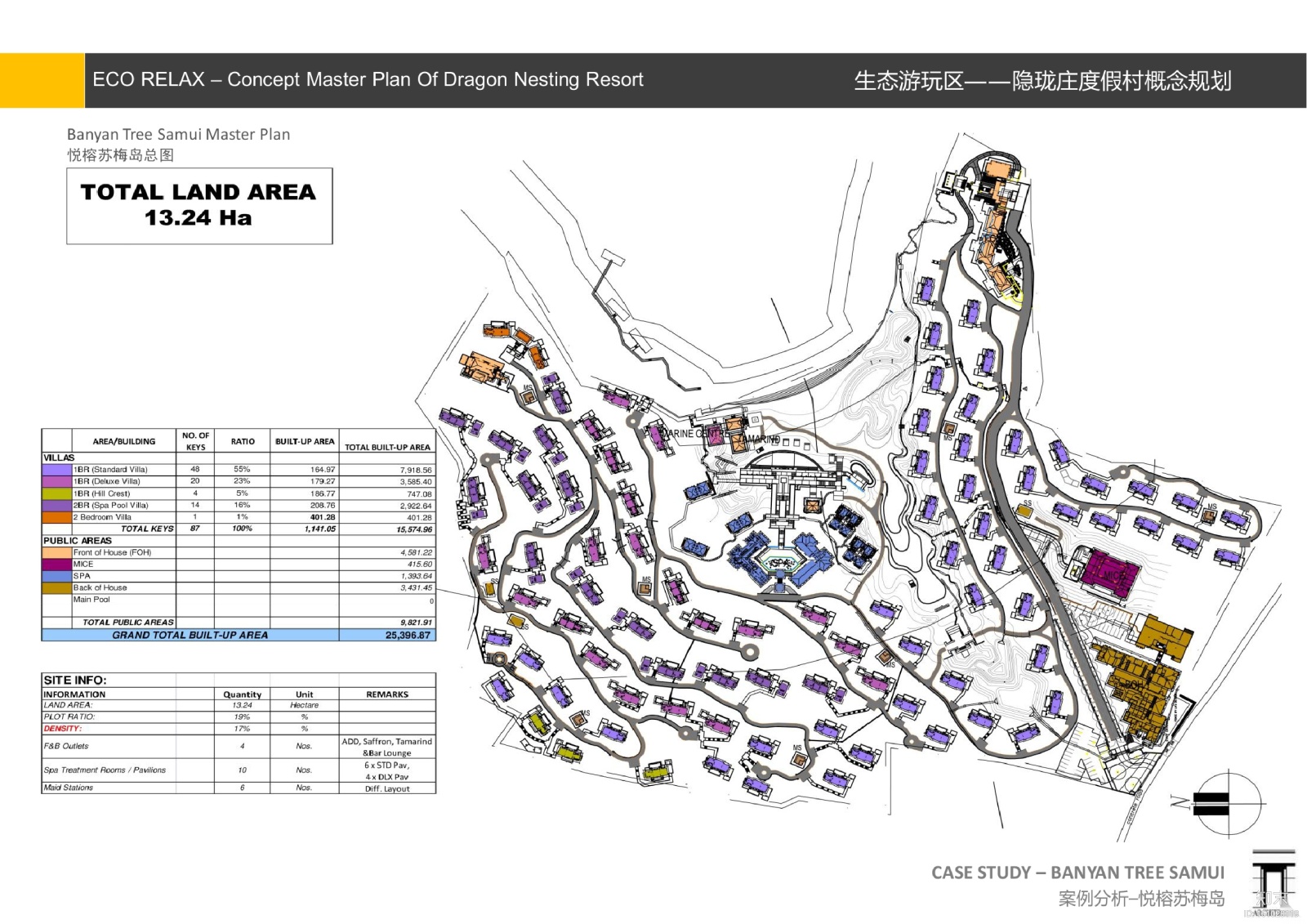Click the '案例分析–悦榕苏梅岛' caption
The height and width of the screenshot is (924, 1307).
[x=1141, y=899]
